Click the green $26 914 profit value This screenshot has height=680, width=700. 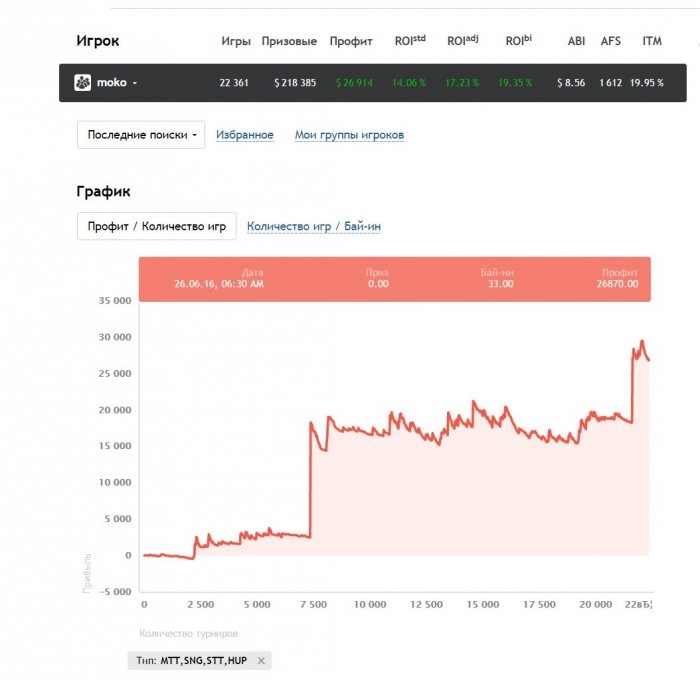coord(354,83)
